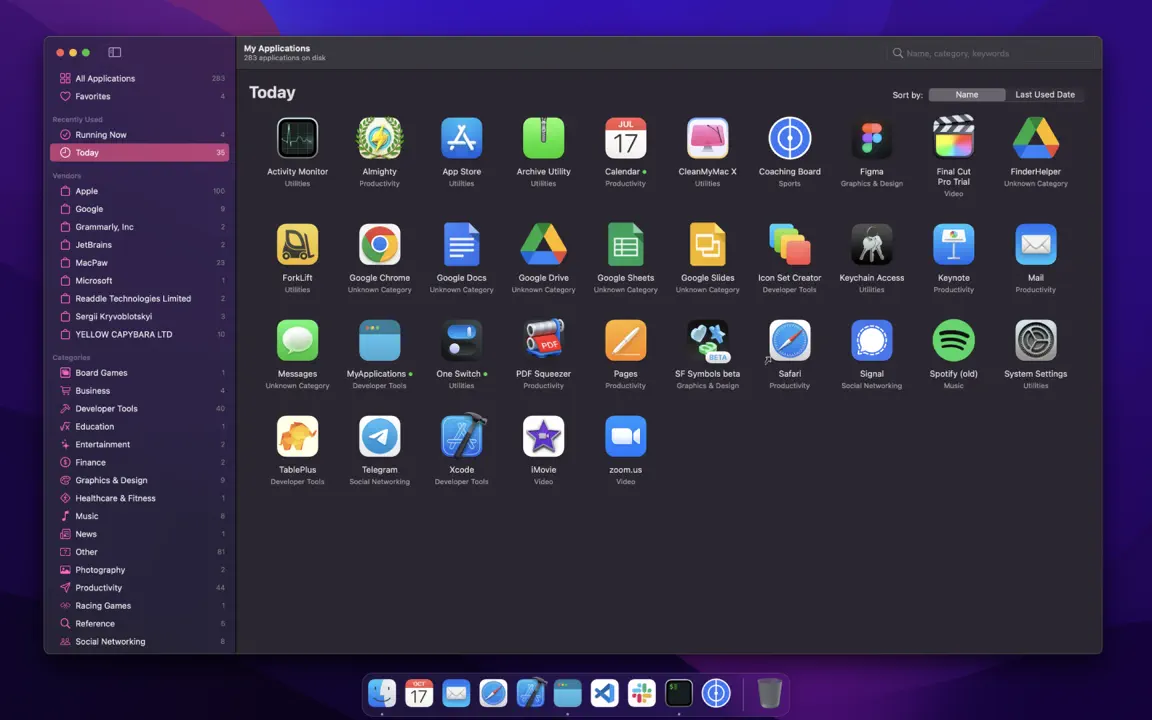The image size is (1152, 720).
Task: Select All Applications in the sidebar
Action: (140, 78)
